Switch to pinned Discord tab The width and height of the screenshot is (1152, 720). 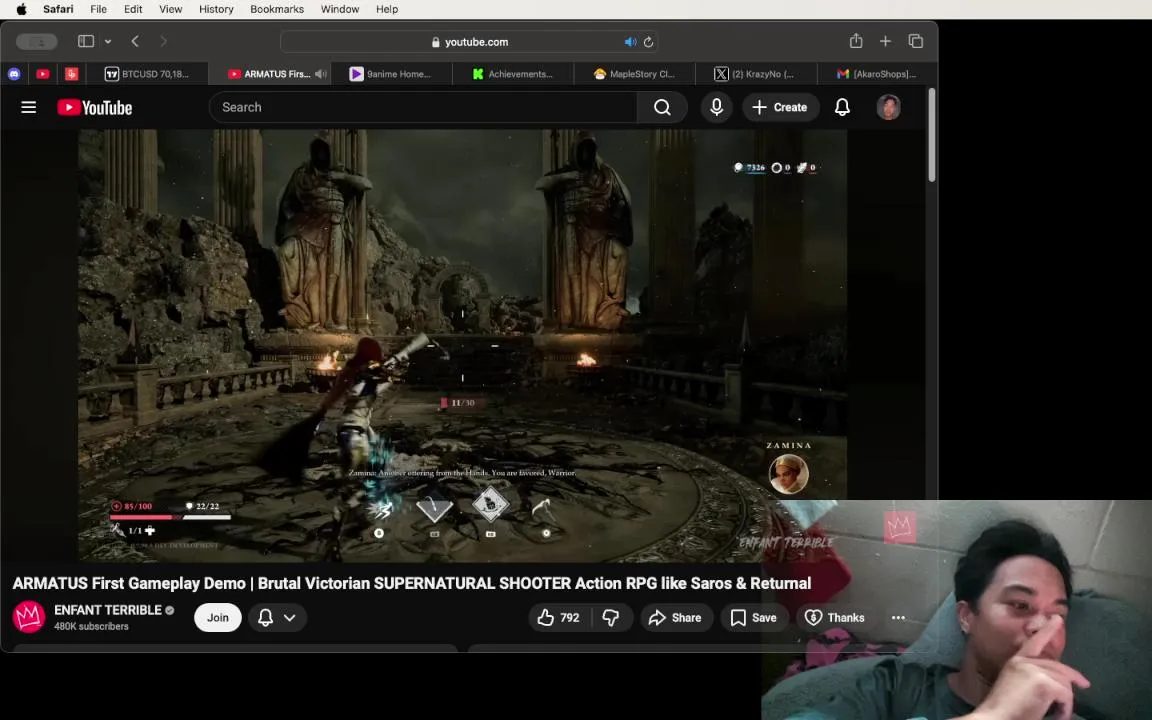pyautogui.click(x=14, y=73)
